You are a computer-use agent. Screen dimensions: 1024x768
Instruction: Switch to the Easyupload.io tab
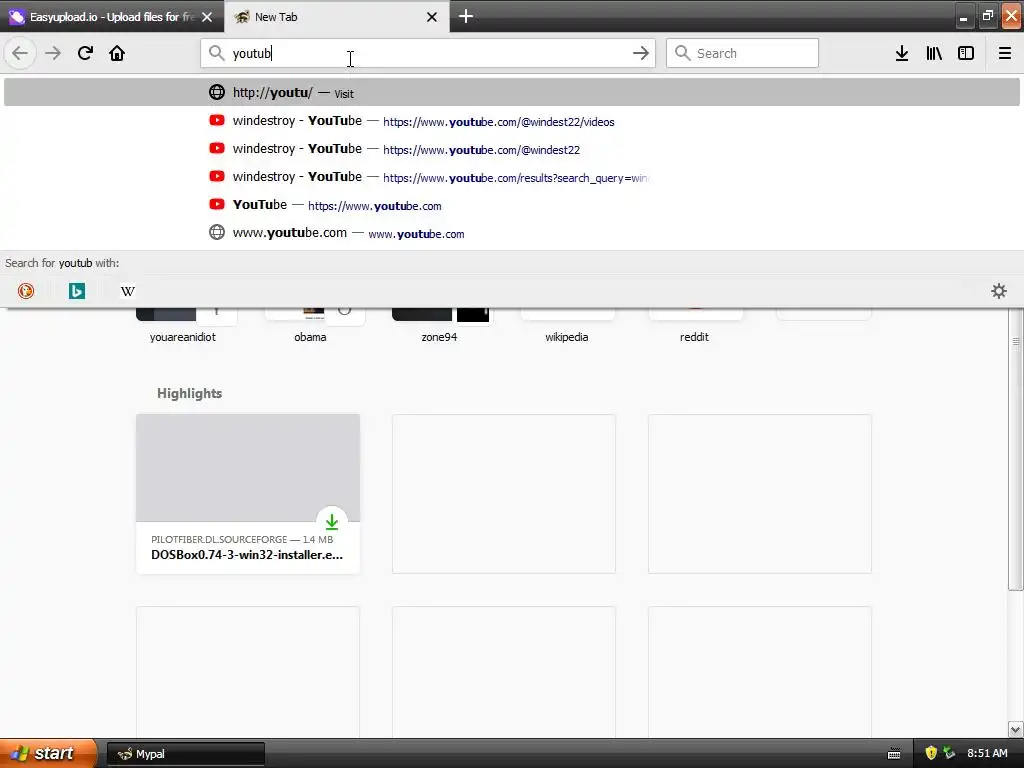(112, 17)
